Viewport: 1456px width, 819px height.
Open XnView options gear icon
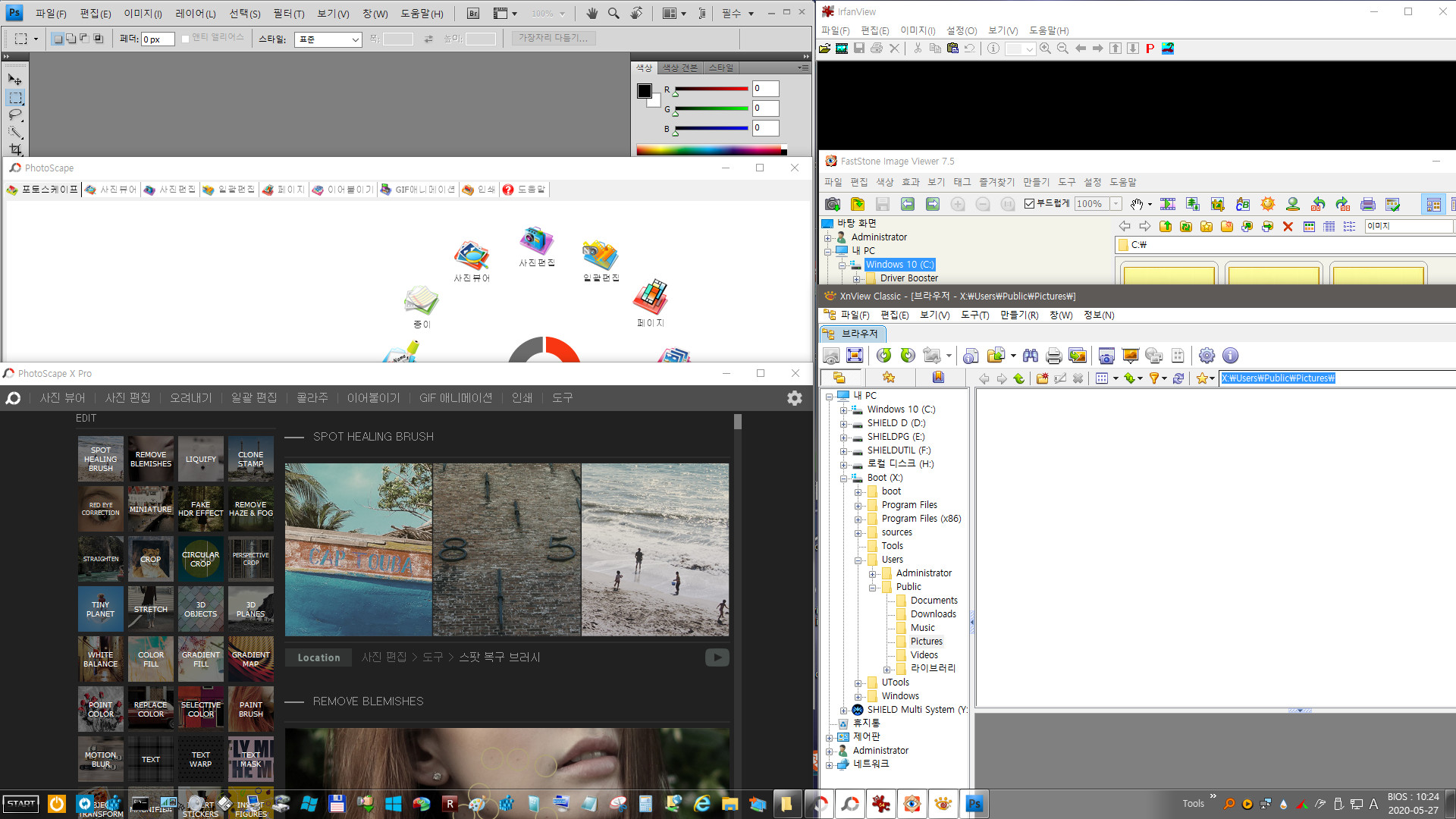(x=1207, y=356)
